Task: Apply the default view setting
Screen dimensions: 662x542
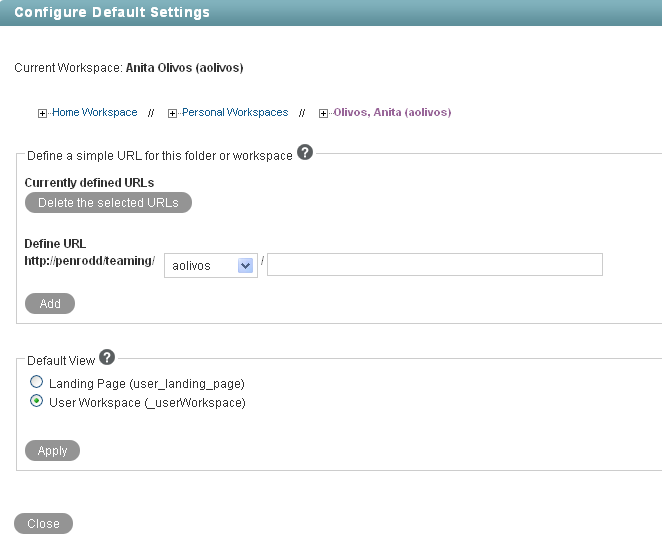Action: tap(52, 451)
